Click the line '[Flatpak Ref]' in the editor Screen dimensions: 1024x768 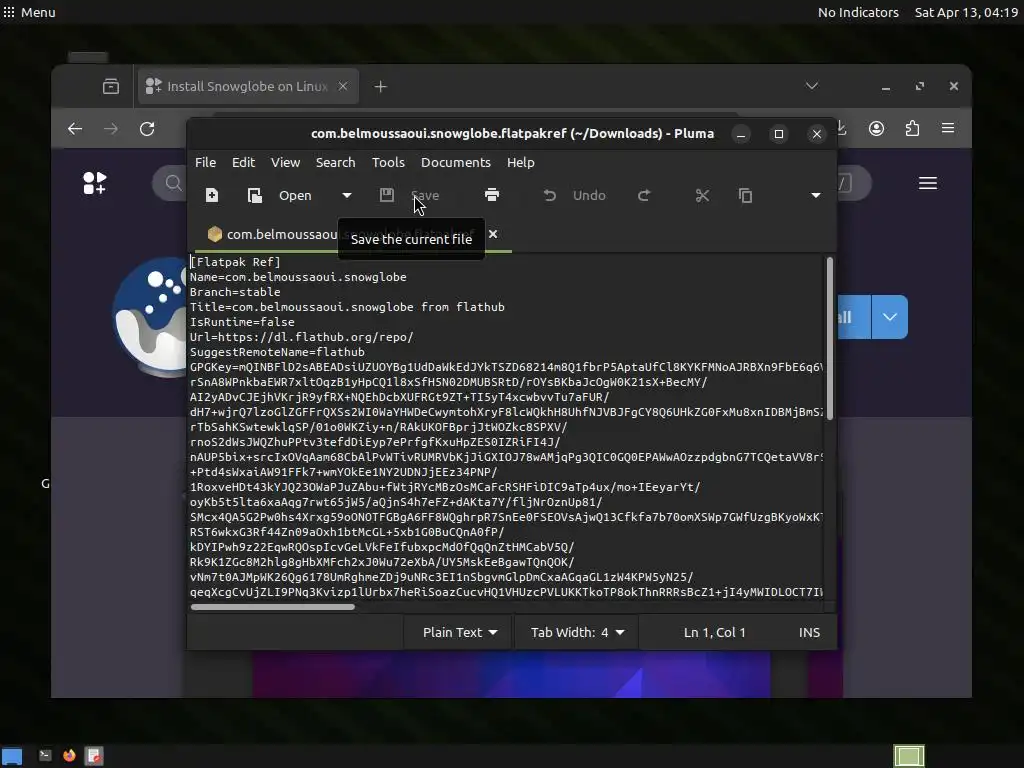(x=235, y=262)
